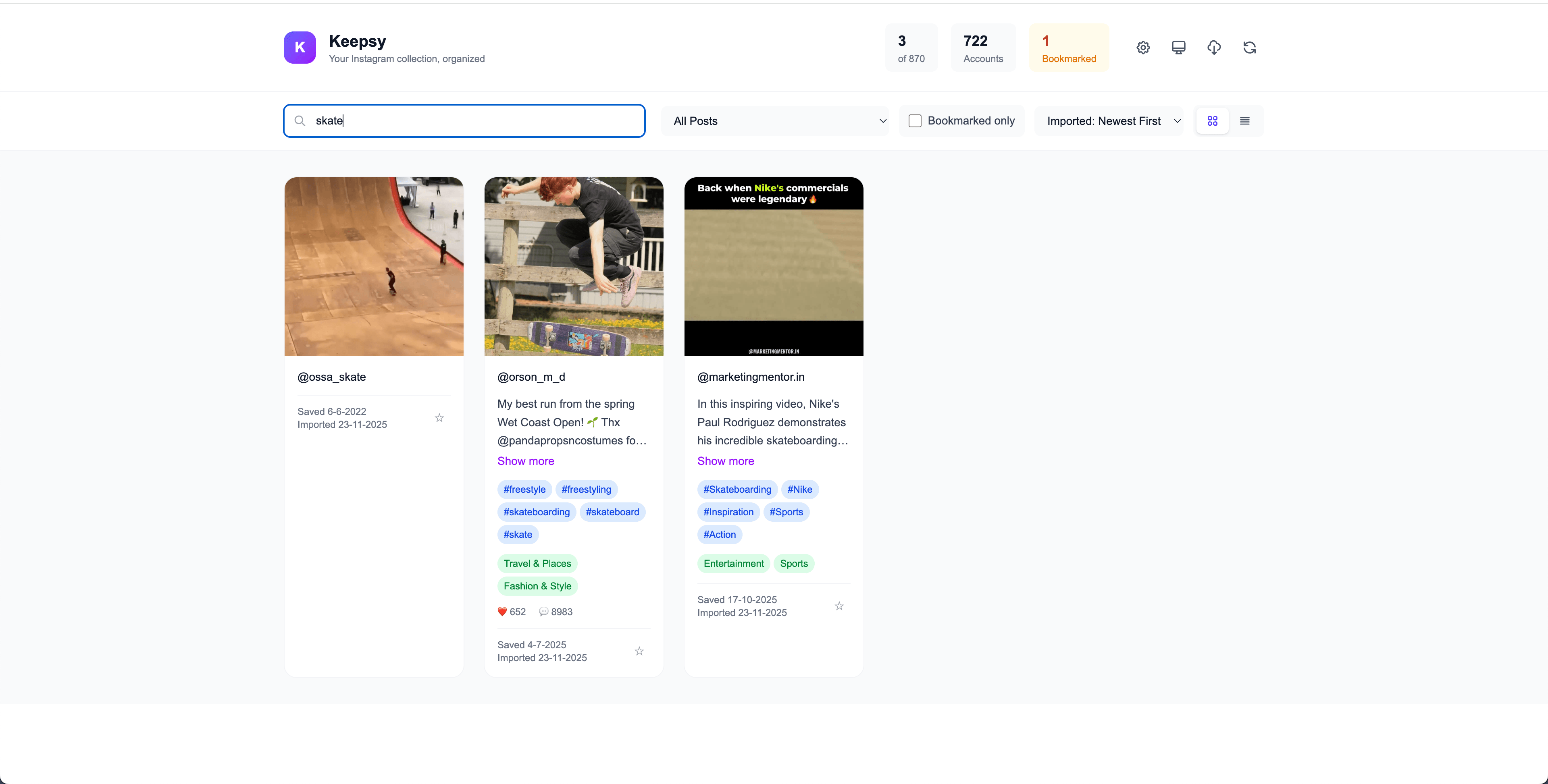Click the Saved 17-10-2025 date text

[737, 599]
